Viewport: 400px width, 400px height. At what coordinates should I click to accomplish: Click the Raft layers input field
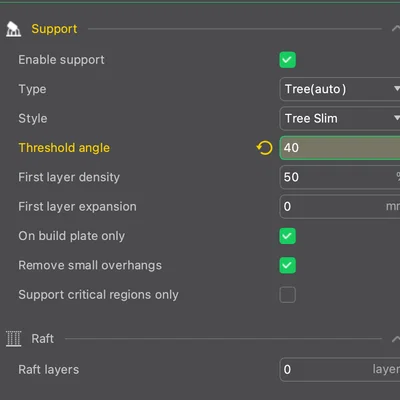coord(340,369)
